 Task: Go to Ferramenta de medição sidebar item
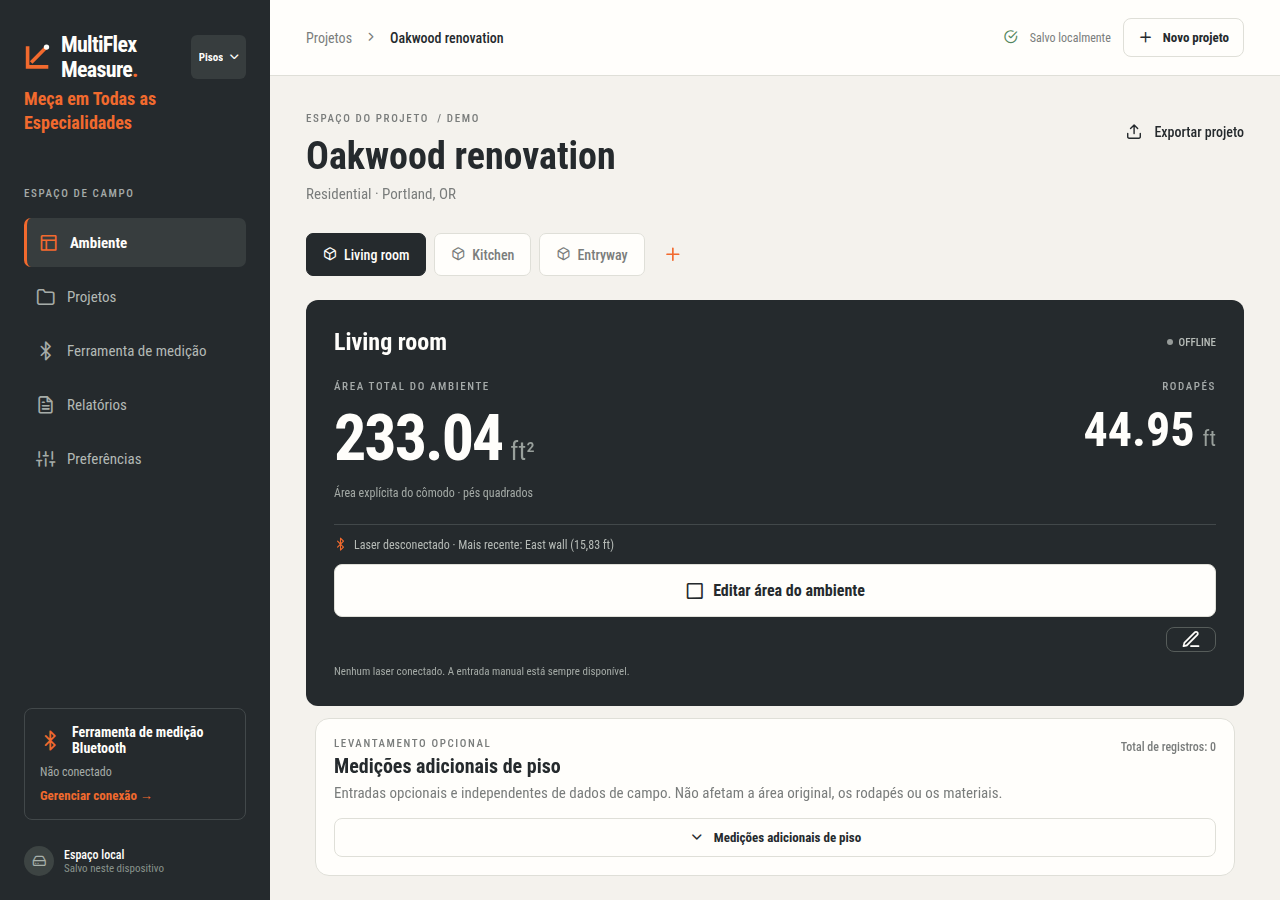point(135,351)
